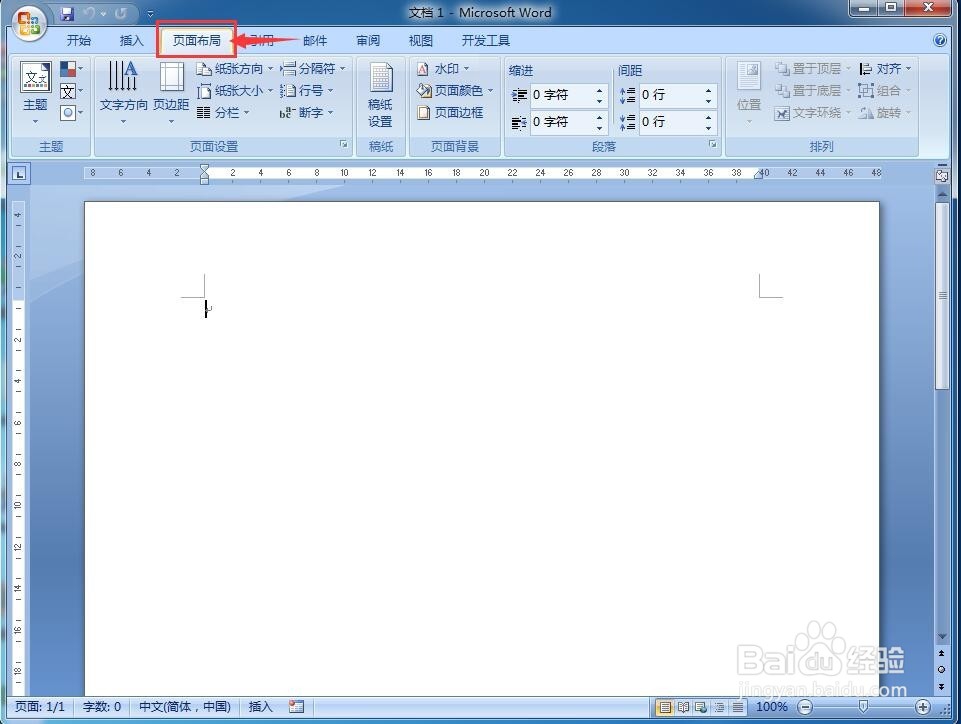The width and height of the screenshot is (961, 724).
Task: Open the 主题 themes gallery
Action: point(36,91)
